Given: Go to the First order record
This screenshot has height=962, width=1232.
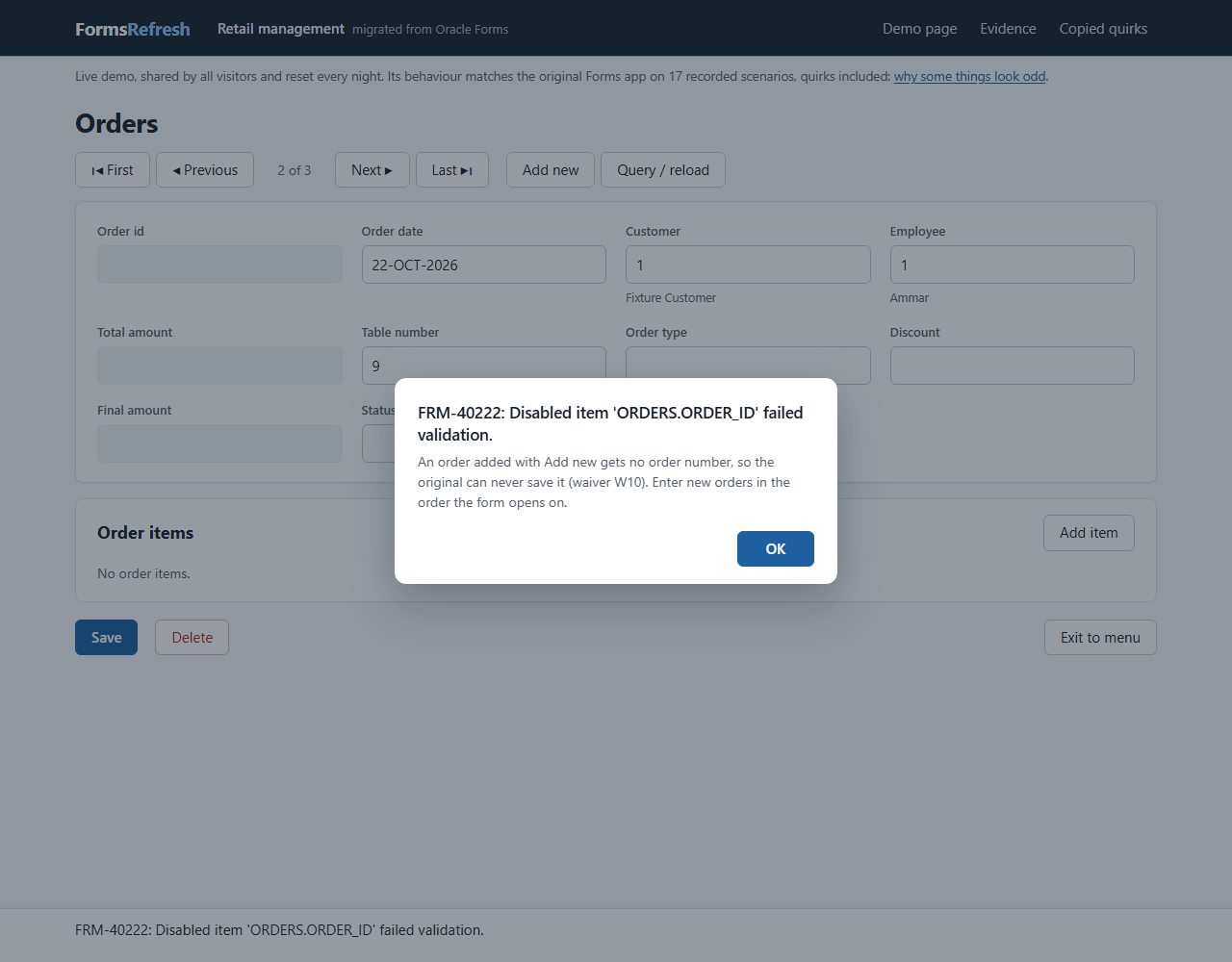Looking at the screenshot, I should 113,170.
